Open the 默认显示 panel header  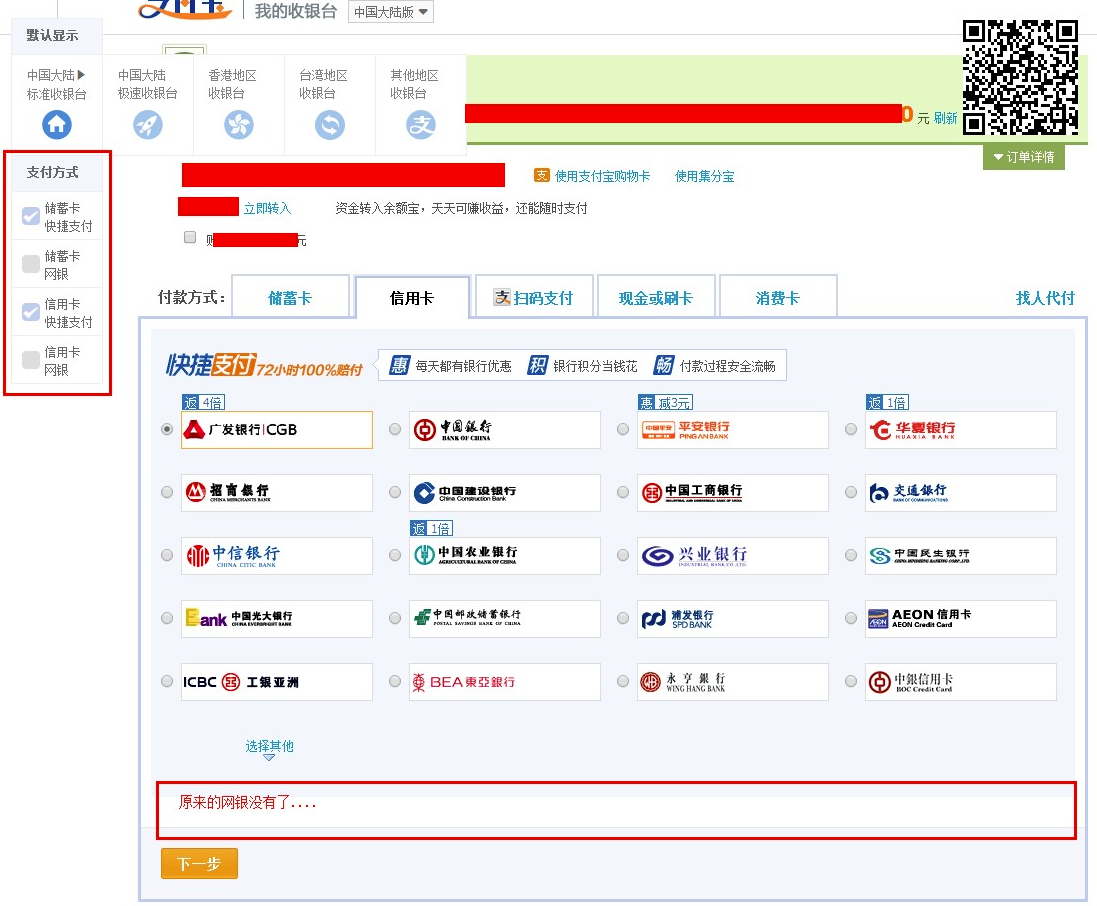(x=57, y=36)
